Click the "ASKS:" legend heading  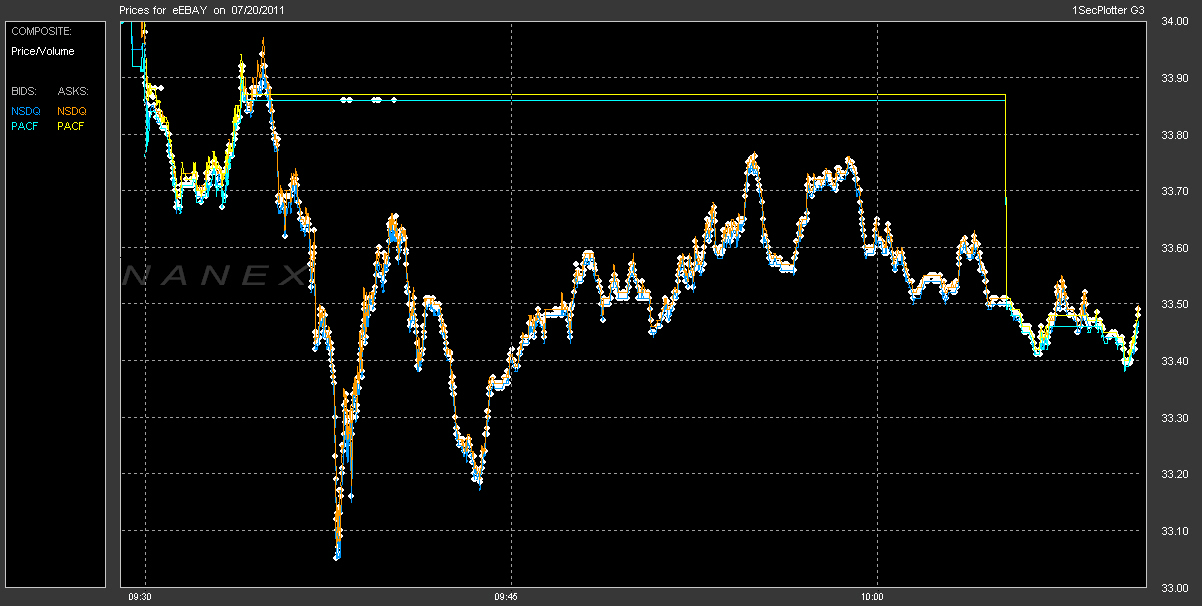73,91
